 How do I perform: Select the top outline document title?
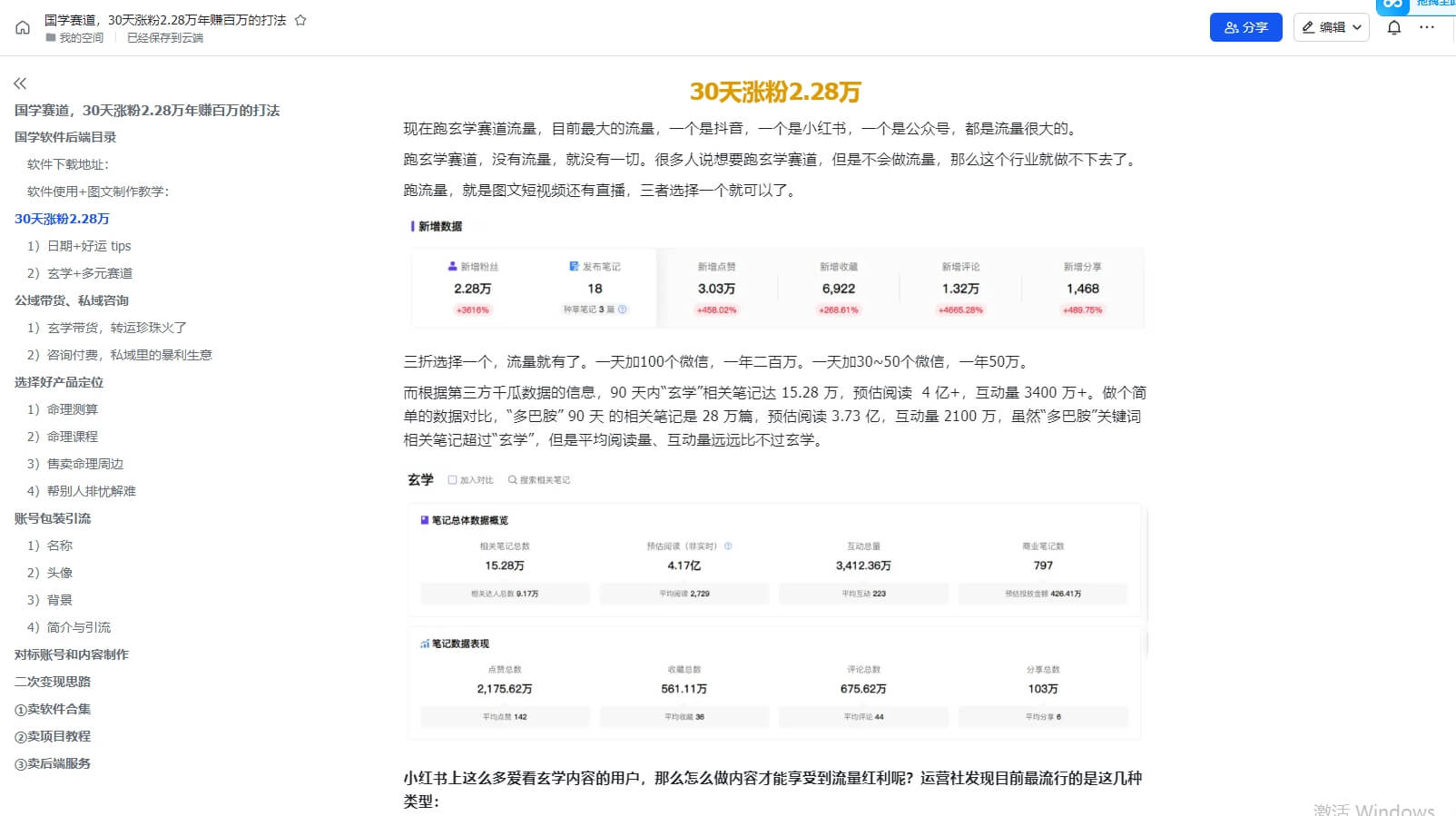point(147,110)
